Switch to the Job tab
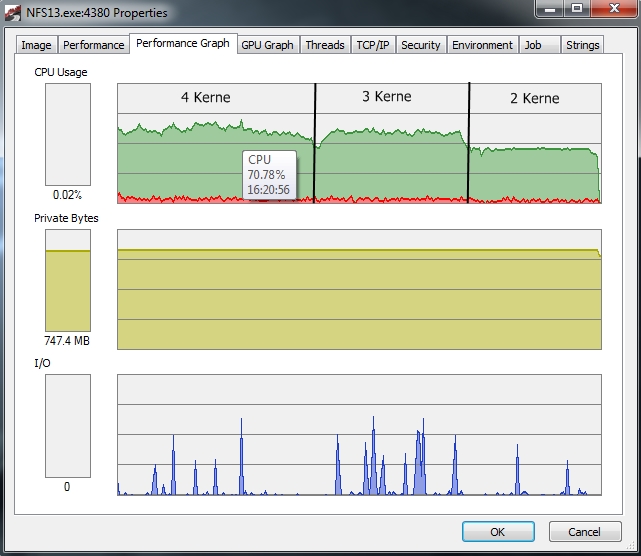The width and height of the screenshot is (641, 556). (x=540, y=45)
